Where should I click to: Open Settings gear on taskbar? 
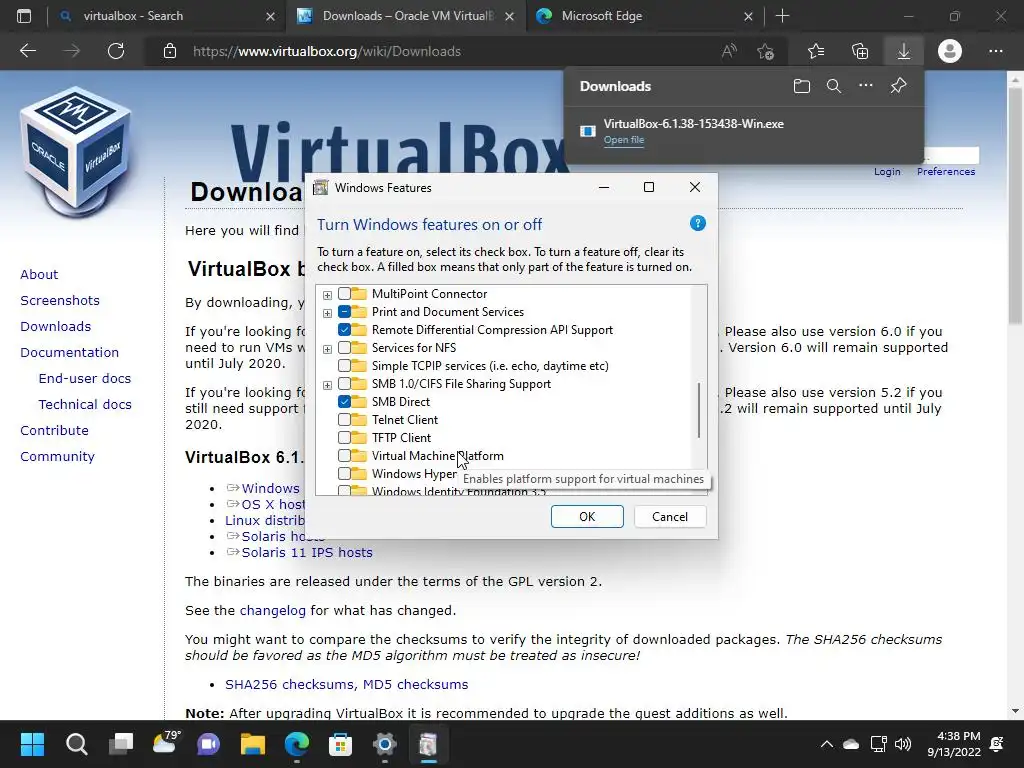point(385,744)
